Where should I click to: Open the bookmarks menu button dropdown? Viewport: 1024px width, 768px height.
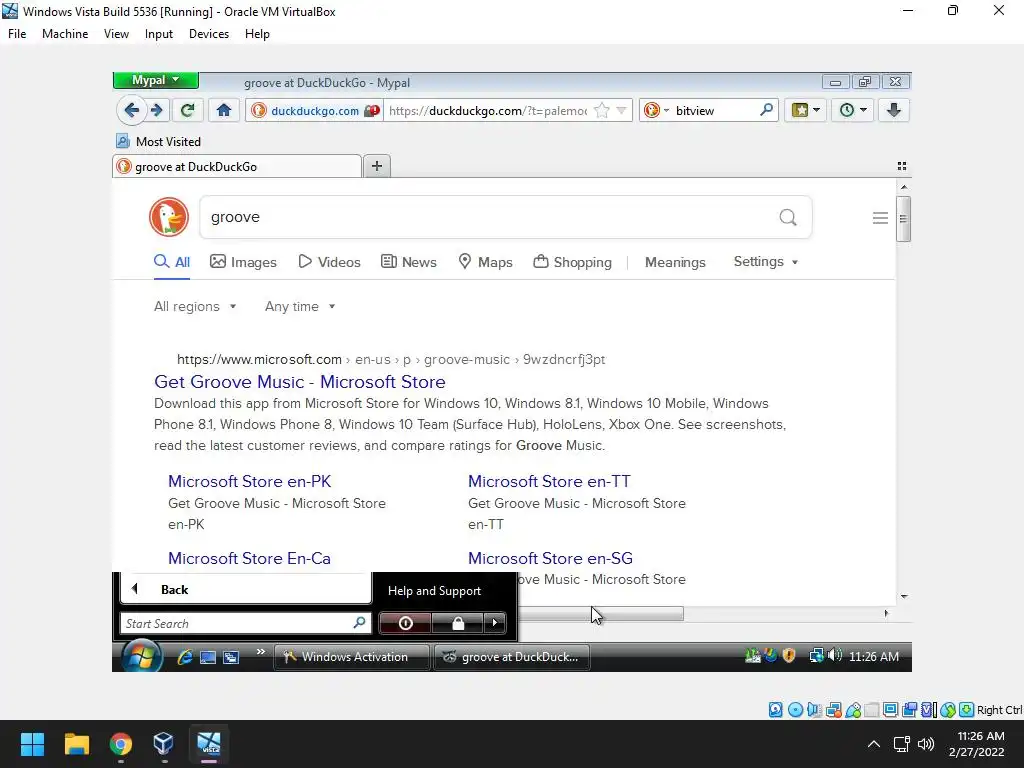point(805,110)
